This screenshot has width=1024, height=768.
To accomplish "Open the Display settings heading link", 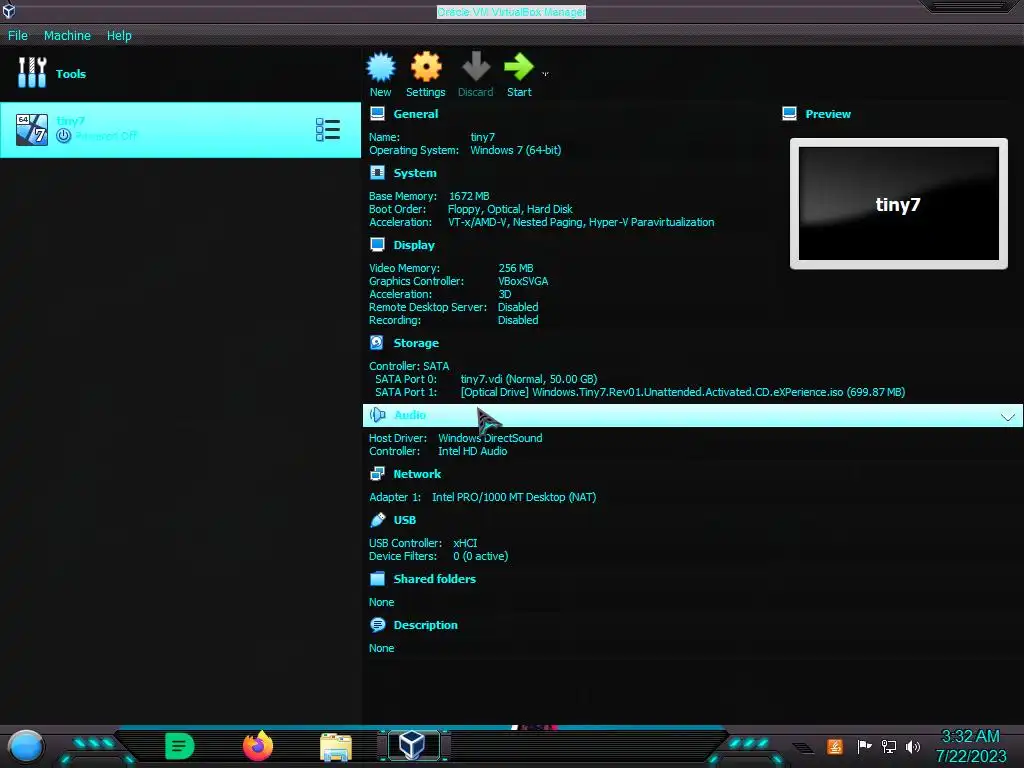I will (413, 245).
